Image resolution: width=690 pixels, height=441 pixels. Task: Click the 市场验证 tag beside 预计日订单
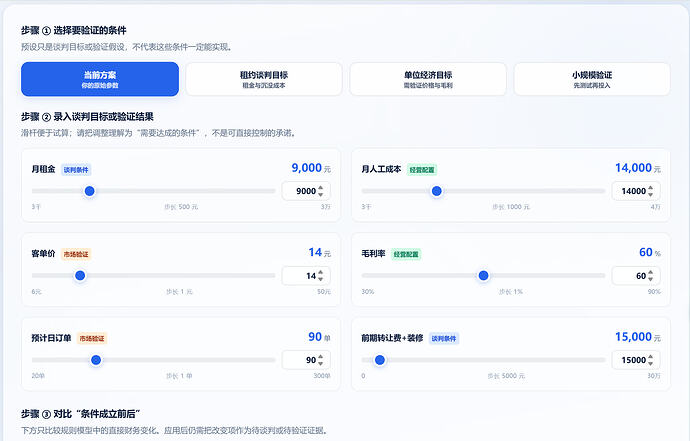coord(92,338)
